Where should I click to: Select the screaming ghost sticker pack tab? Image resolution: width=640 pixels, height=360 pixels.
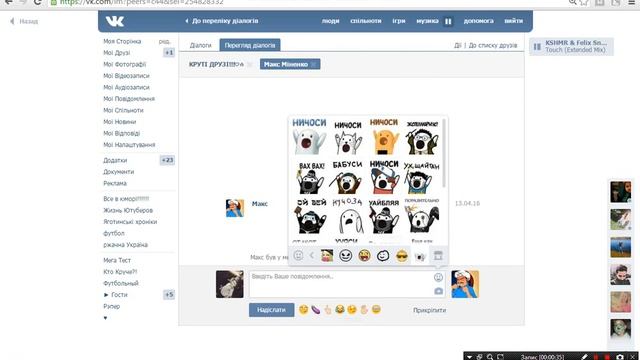(x=420, y=256)
